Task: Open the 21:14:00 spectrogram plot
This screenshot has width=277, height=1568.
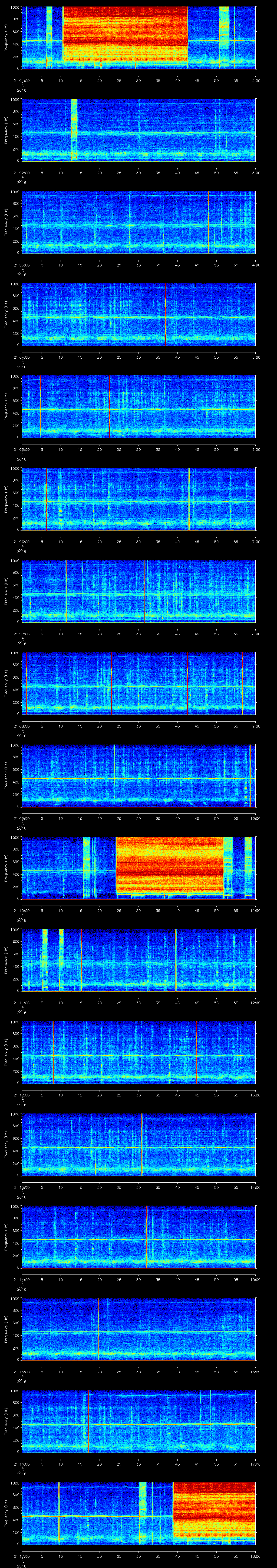Action: (x=138, y=1237)
